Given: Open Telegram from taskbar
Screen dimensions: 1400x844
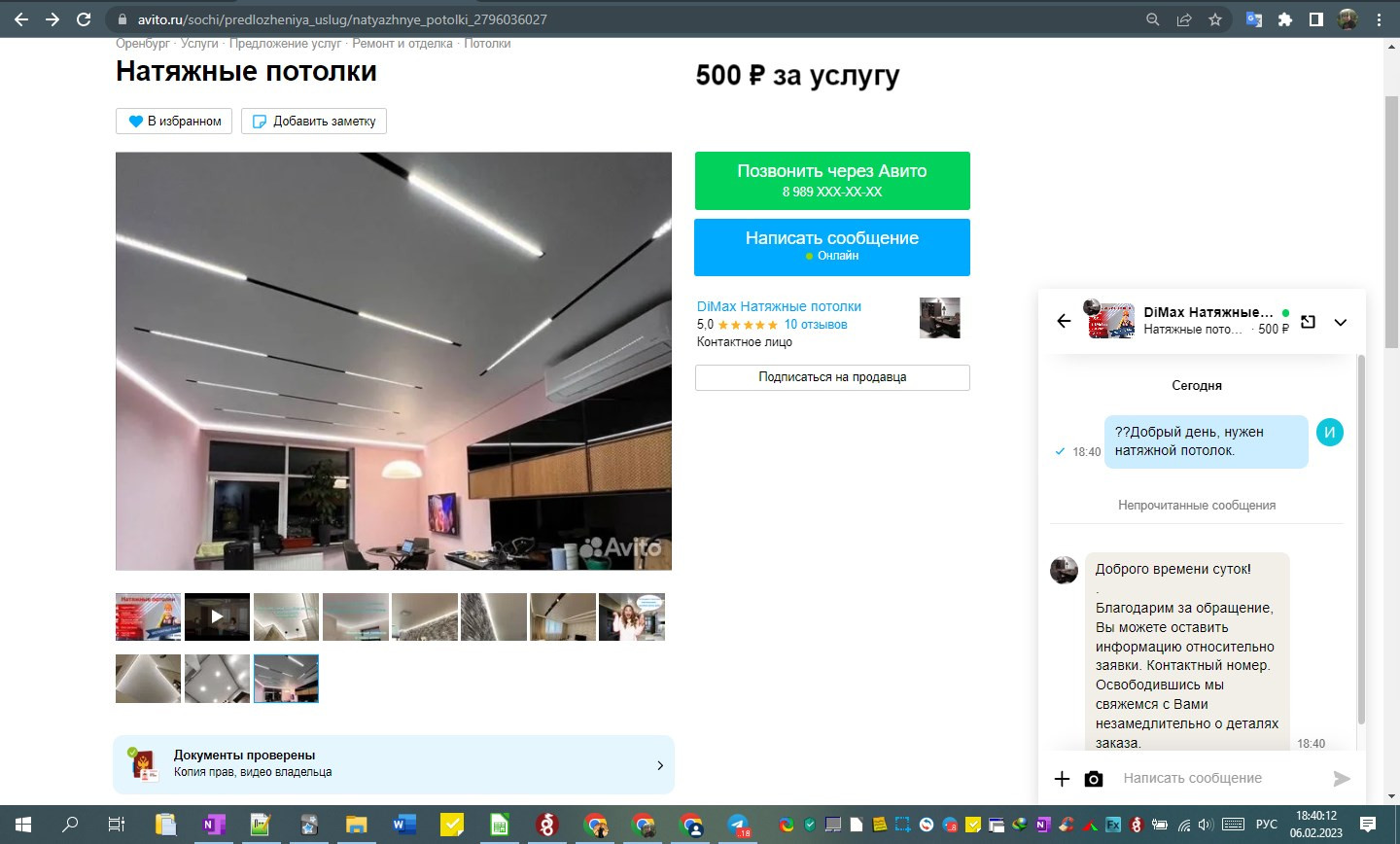Looking at the screenshot, I should pos(738,825).
